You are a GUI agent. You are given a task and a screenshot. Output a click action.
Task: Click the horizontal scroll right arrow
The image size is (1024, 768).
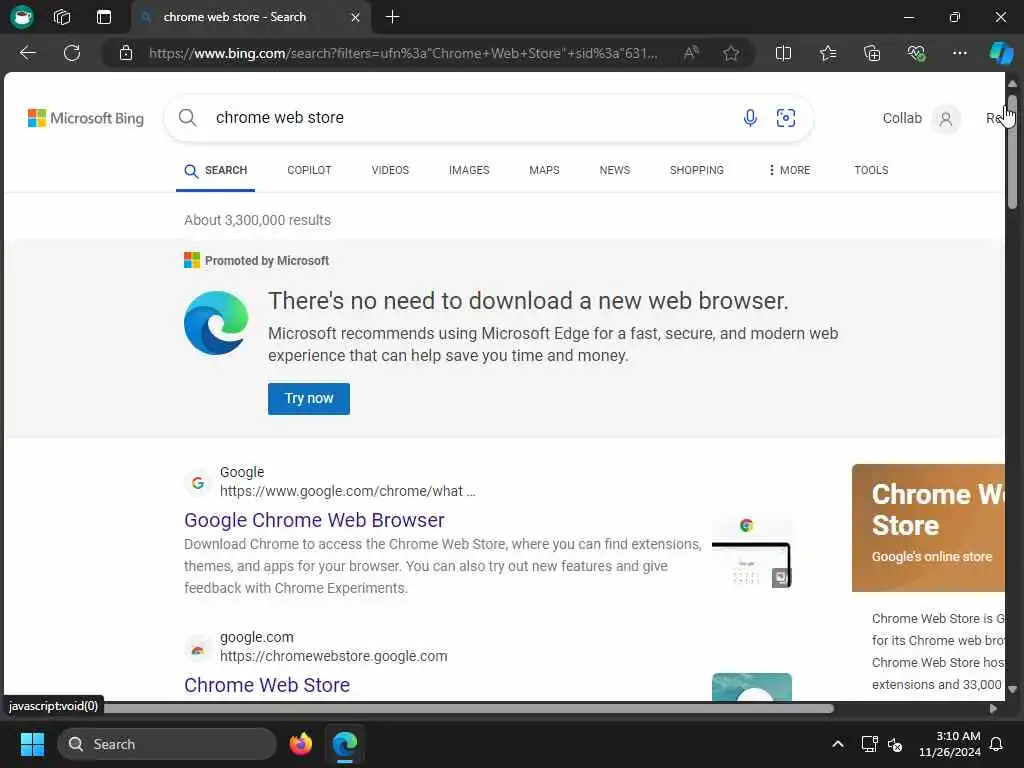[993, 709]
